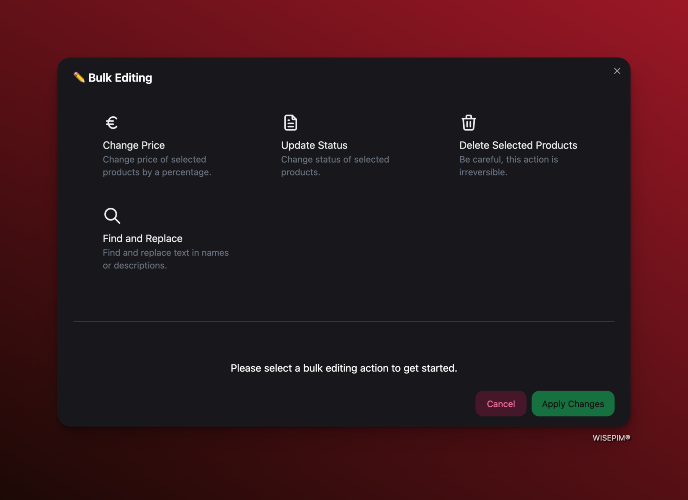
Task: Click the pencil emoji beside Bulk Editing
Action: click(x=79, y=77)
